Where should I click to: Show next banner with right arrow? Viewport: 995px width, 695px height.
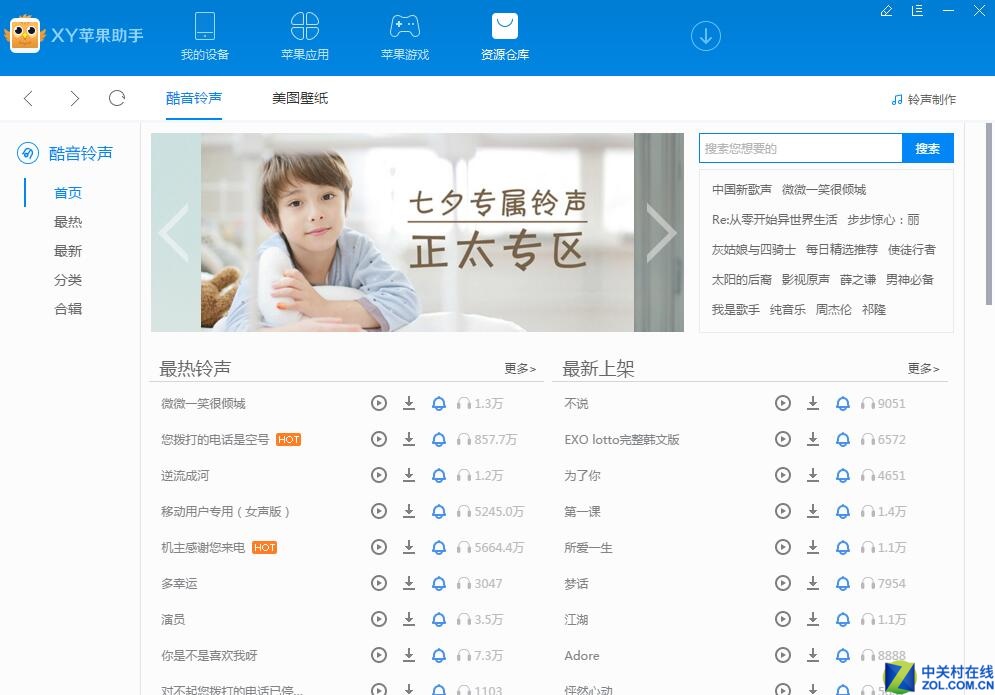click(661, 232)
